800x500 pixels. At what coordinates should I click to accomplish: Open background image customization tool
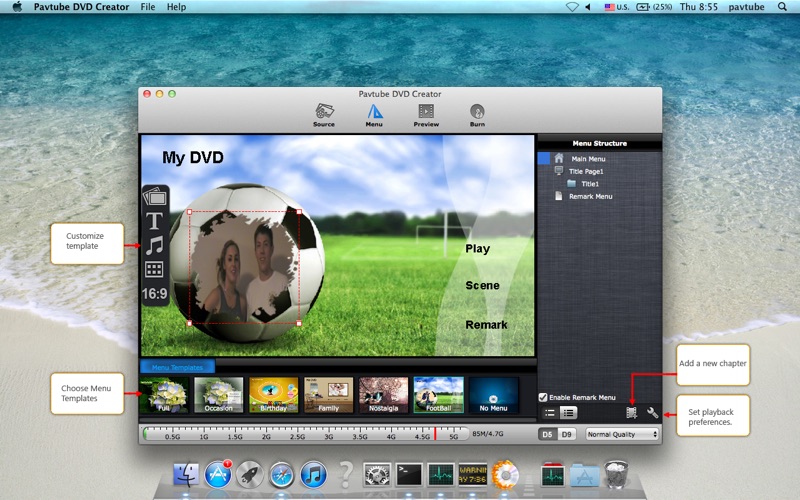click(x=155, y=197)
